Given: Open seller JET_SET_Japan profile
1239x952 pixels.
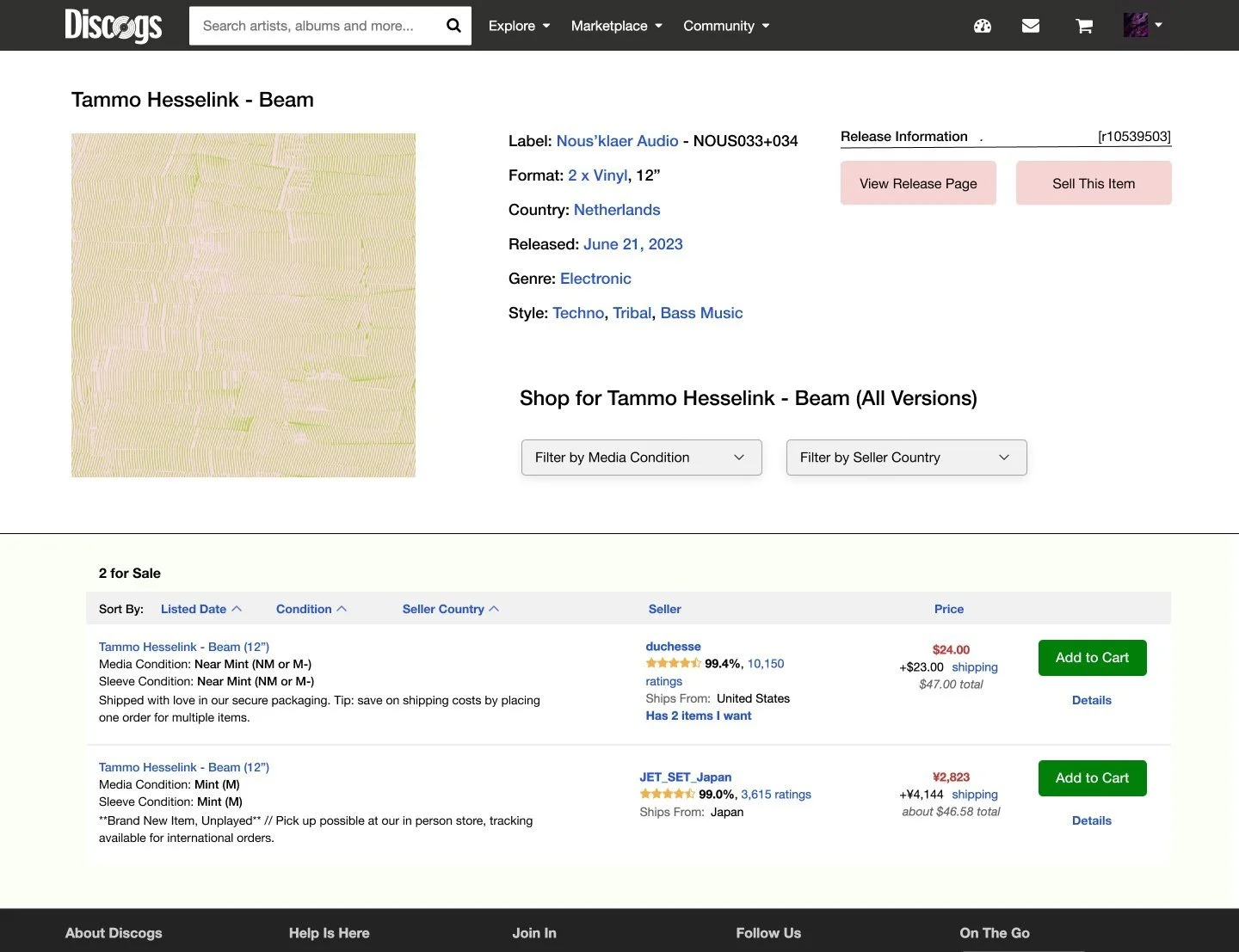Looking at the screenshot, I should tap(686, 777).
